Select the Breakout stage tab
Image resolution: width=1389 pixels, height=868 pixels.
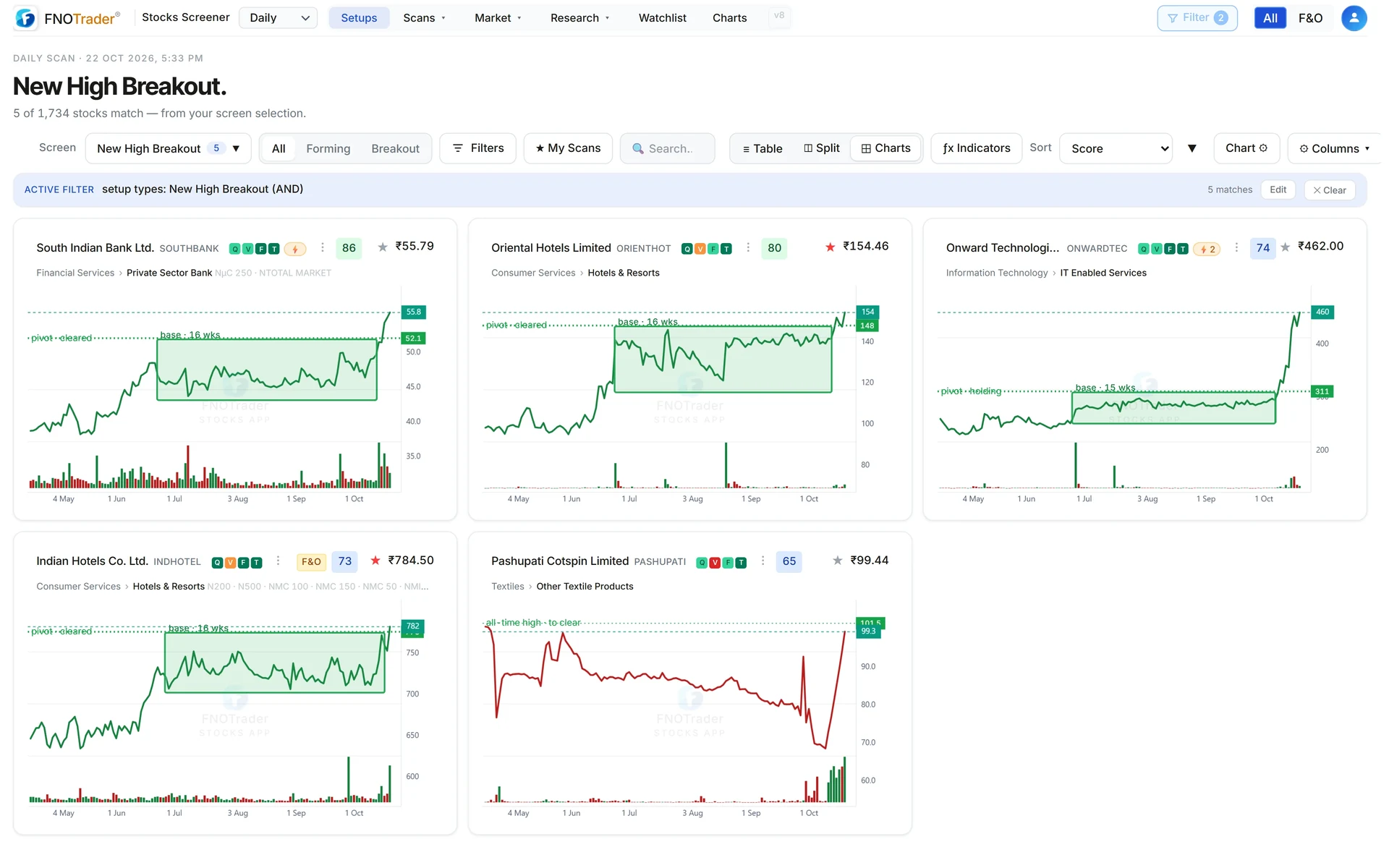pos(395,148)
